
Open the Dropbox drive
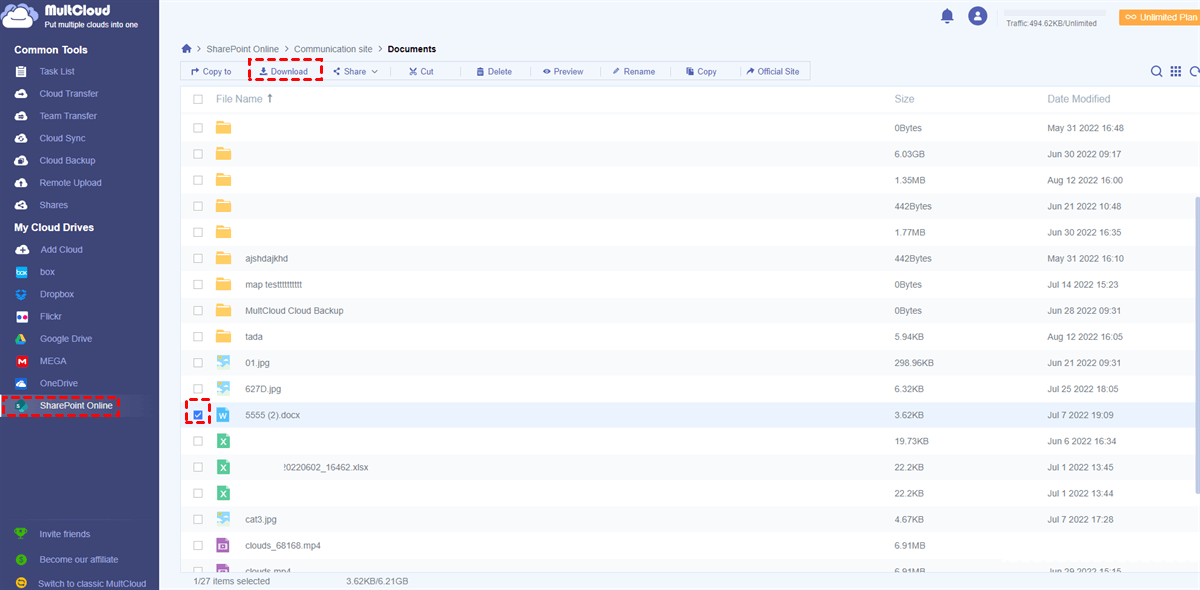click(57, 294)
